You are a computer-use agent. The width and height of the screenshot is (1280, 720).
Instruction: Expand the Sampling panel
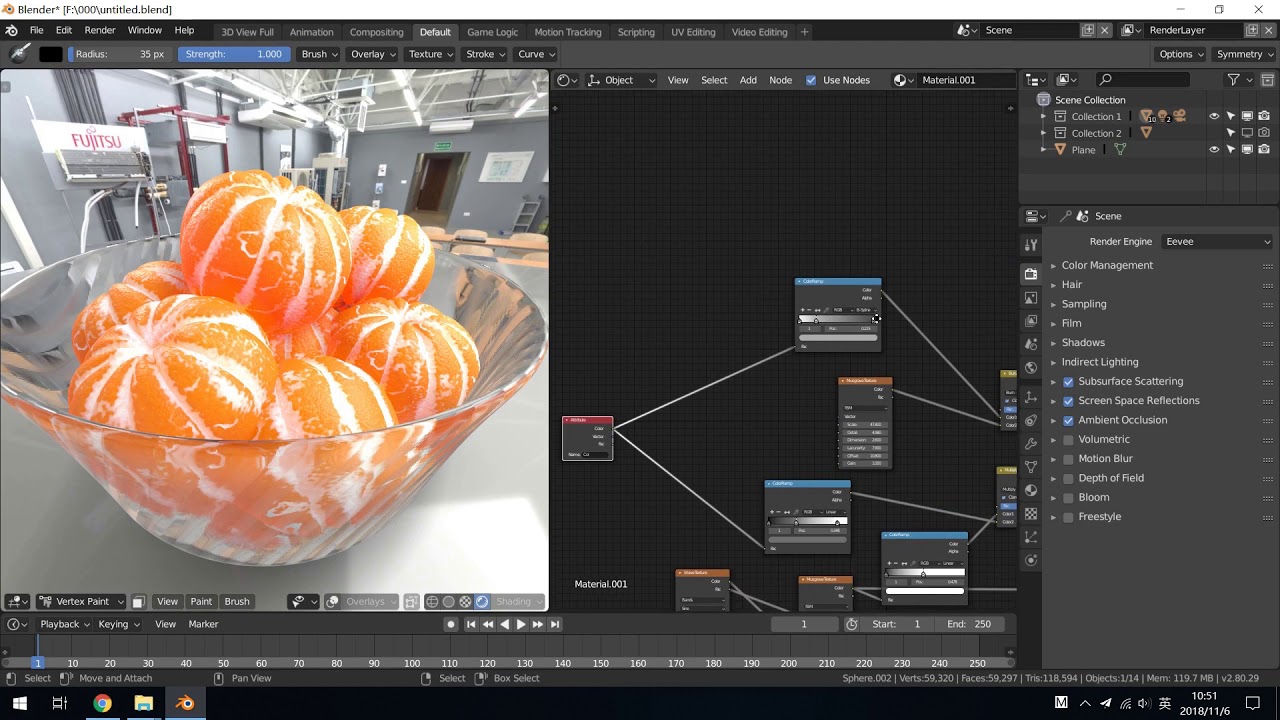(1083, 304)
